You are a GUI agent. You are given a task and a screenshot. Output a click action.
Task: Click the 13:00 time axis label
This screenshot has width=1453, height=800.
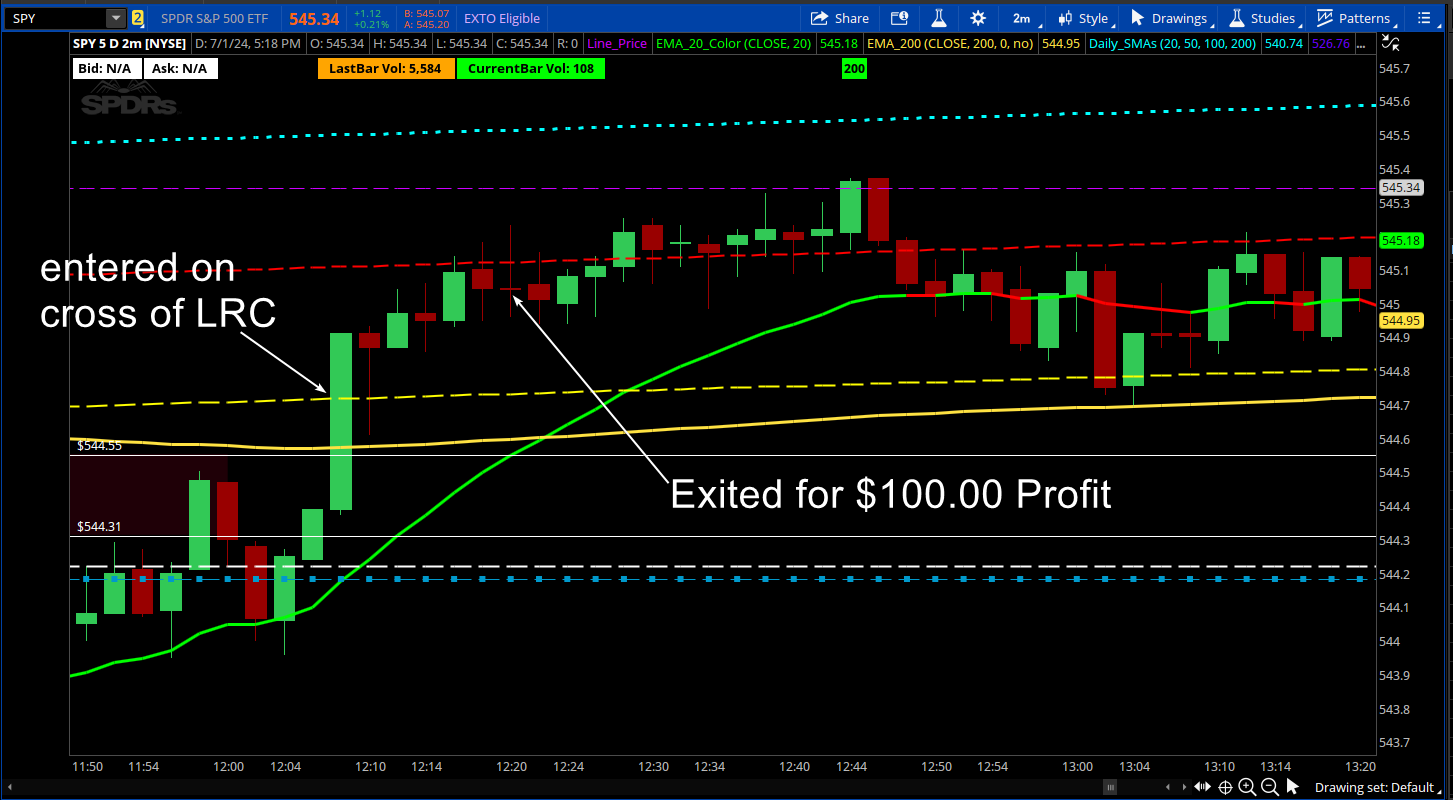pos(1078,766)
